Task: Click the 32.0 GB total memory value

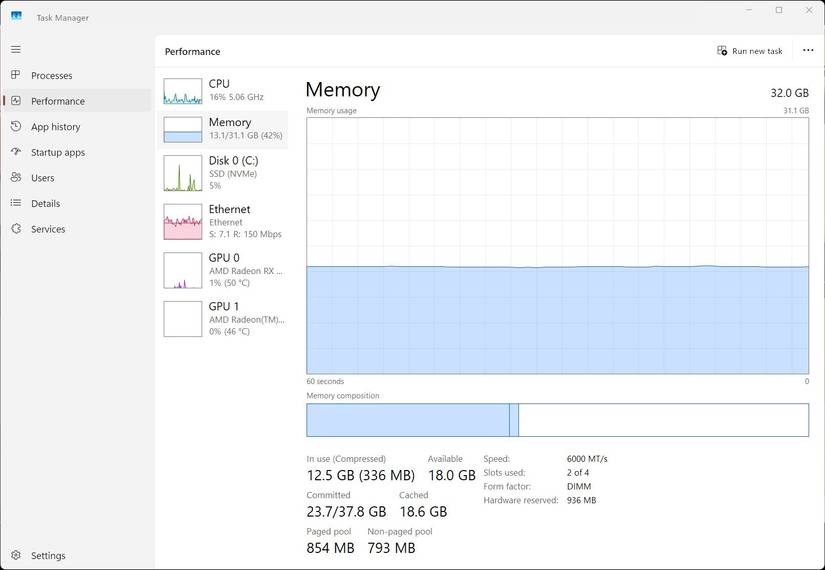Action: point(789,93)
